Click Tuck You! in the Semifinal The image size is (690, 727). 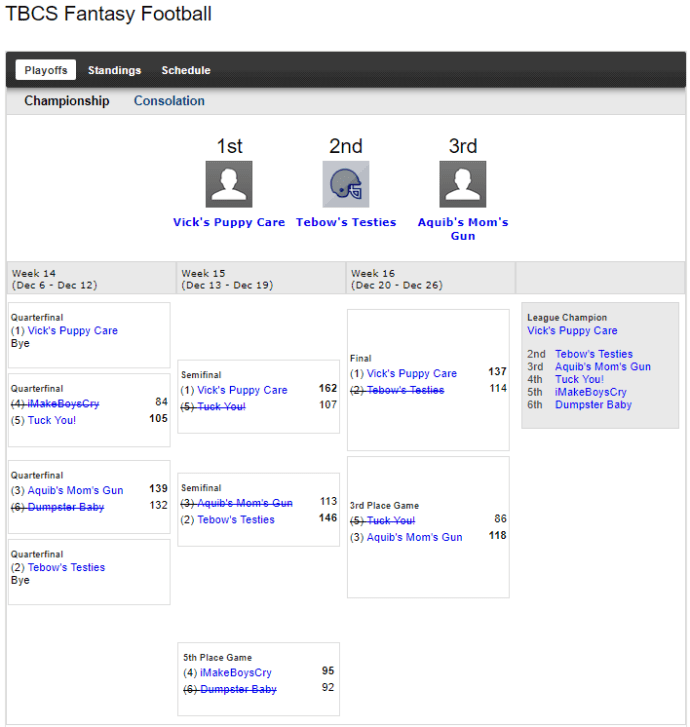(222, 407)
